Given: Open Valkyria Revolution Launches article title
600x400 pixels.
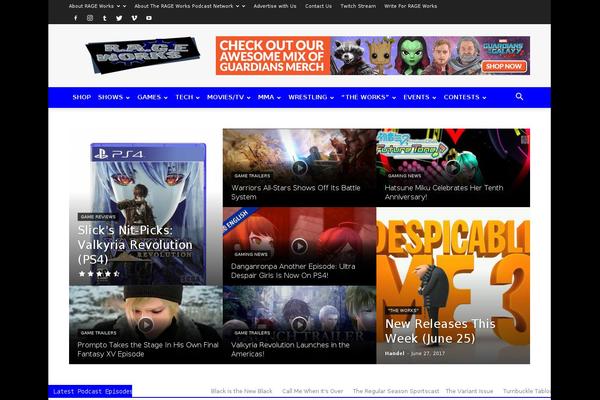Looking at the screenshot, I should click(290, 349).
